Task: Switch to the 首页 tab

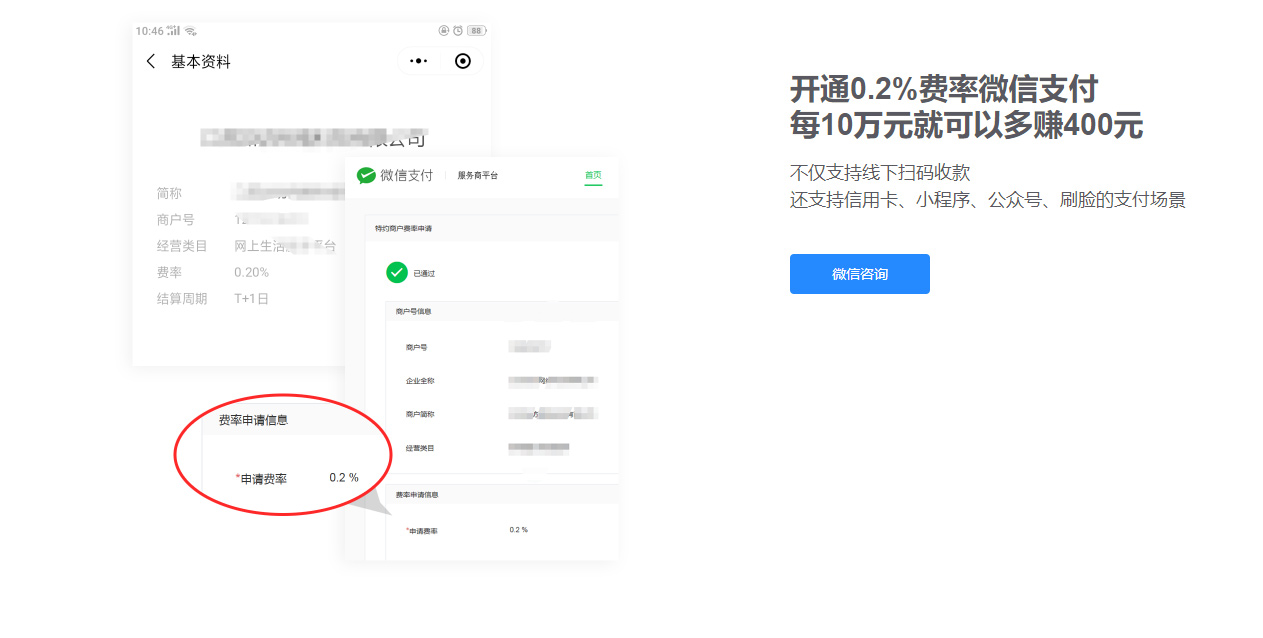Action: tap(593, 175)
